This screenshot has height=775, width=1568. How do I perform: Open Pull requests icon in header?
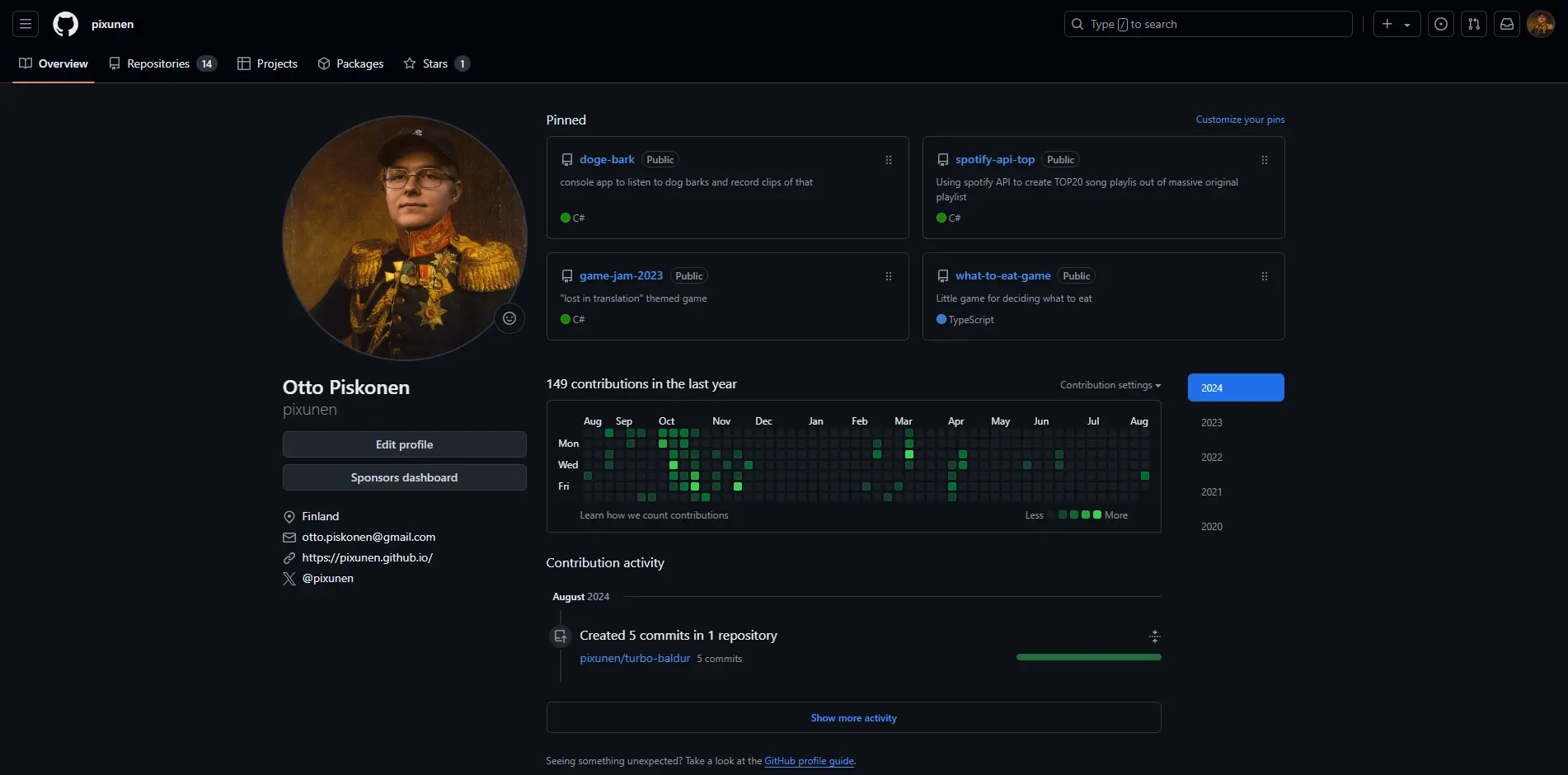[1474, 24]
